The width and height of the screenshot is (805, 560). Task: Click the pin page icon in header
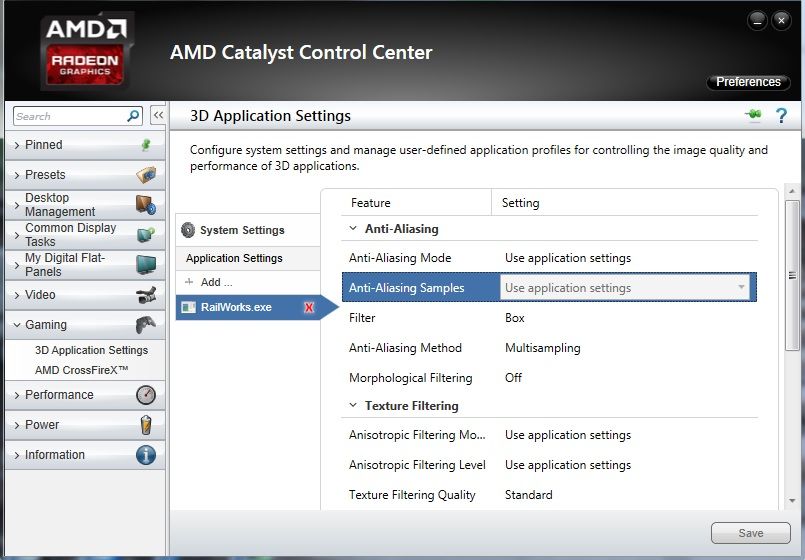[x=753, y=115]
